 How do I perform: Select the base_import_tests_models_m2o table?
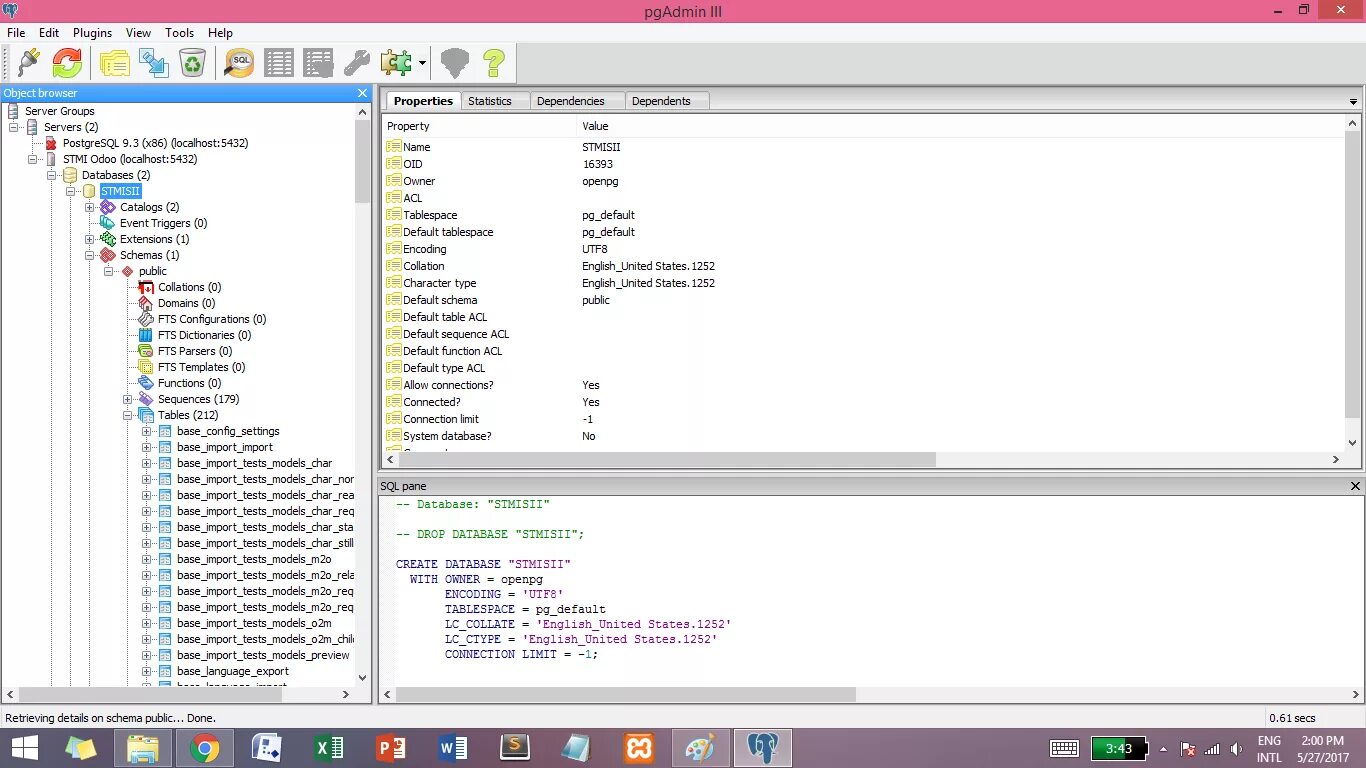point(254,559)
